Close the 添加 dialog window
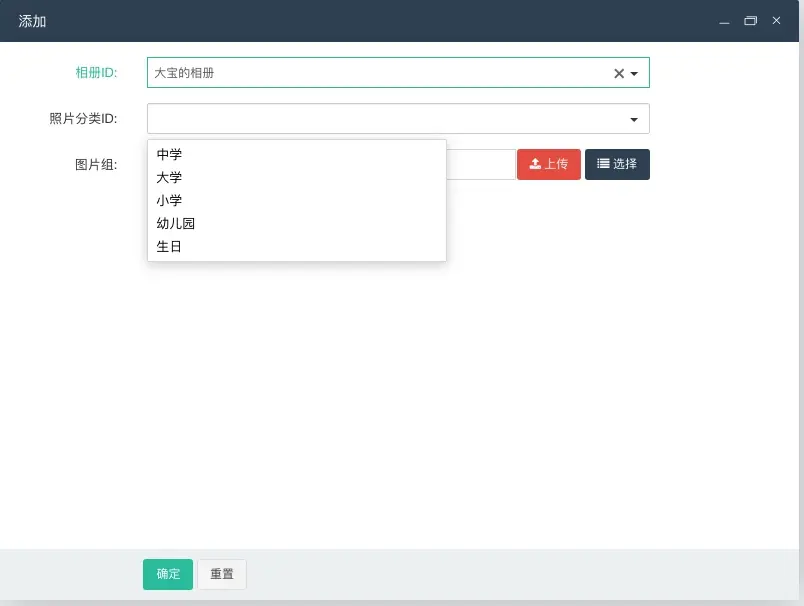Viewport: 804px width, 606px height. pyautogui.click(x=776, y=21)
